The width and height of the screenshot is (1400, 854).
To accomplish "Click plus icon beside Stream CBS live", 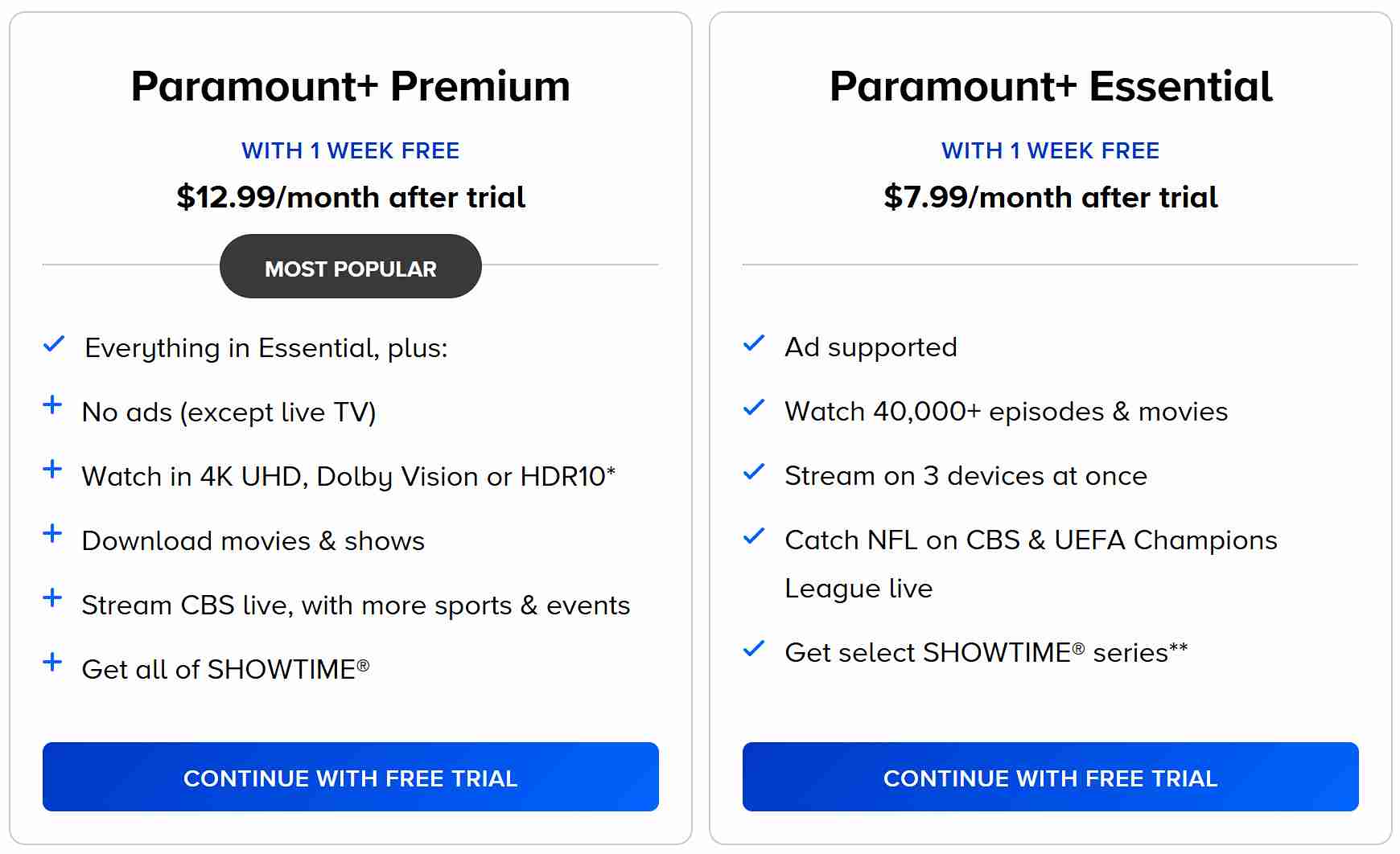I will tap(52, 597).
